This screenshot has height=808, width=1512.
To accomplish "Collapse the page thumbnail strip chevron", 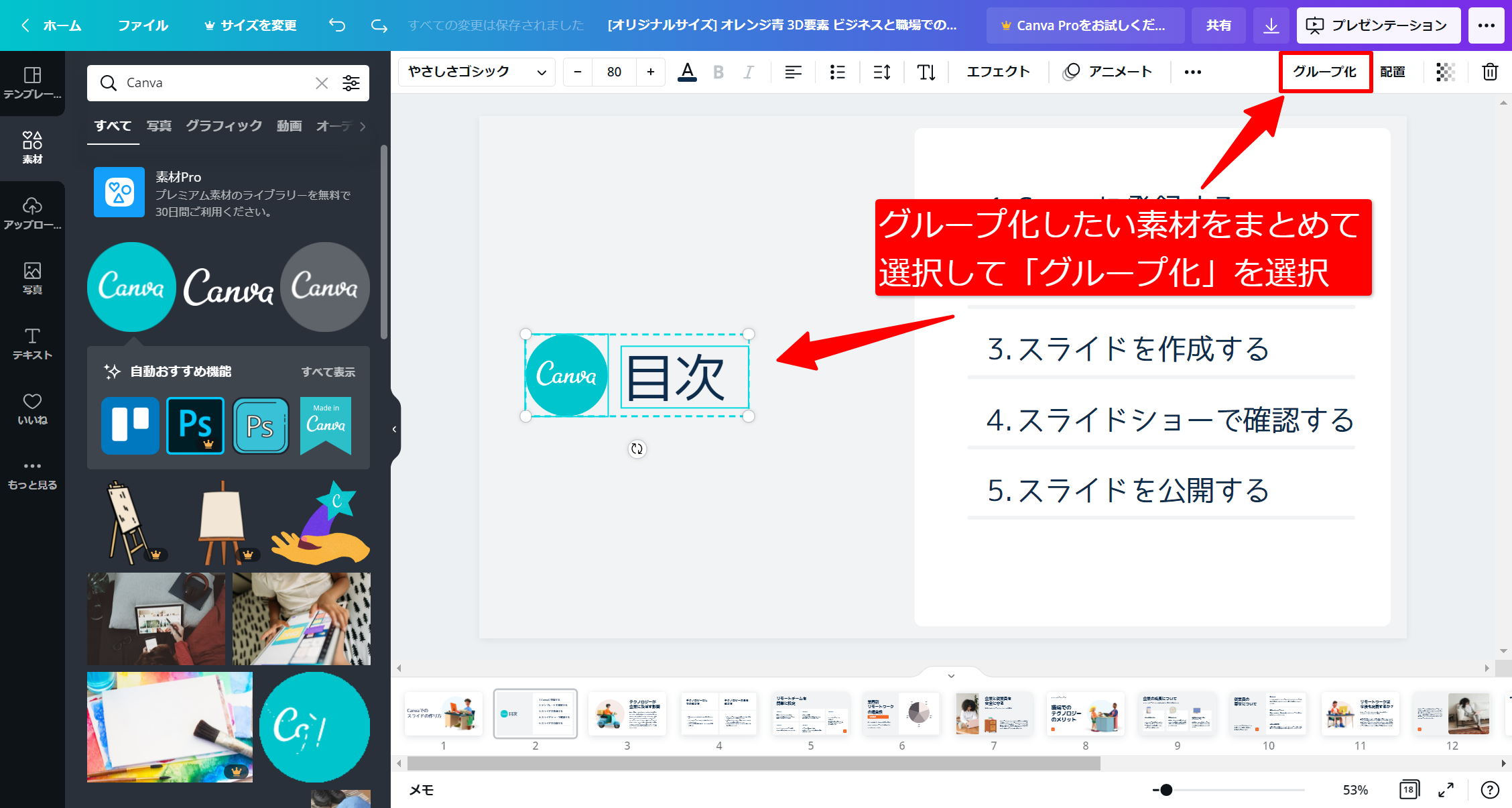I will coord(951,675).
